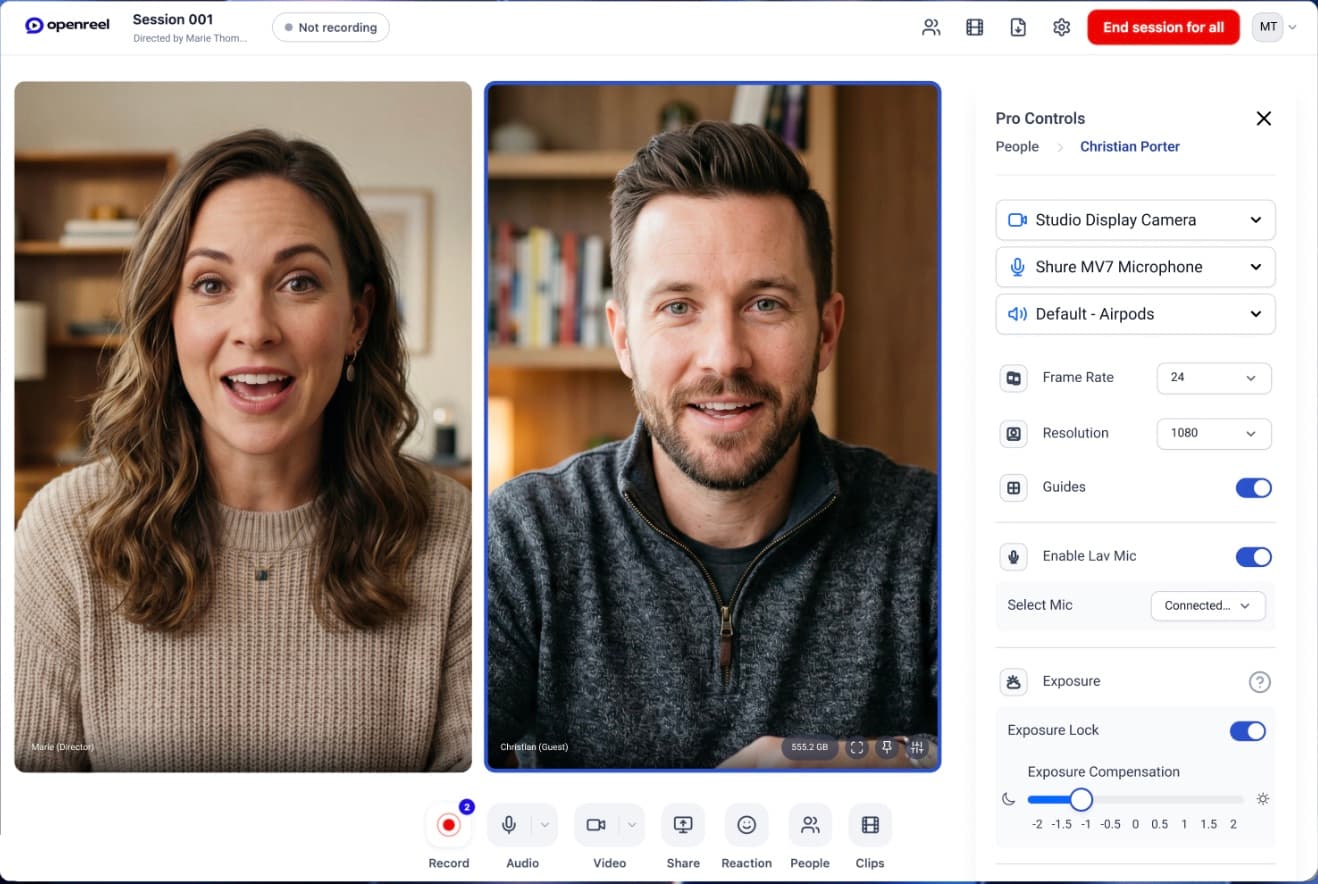
Task: Click the Exposure help question mark
Action: pos(1259,682)
